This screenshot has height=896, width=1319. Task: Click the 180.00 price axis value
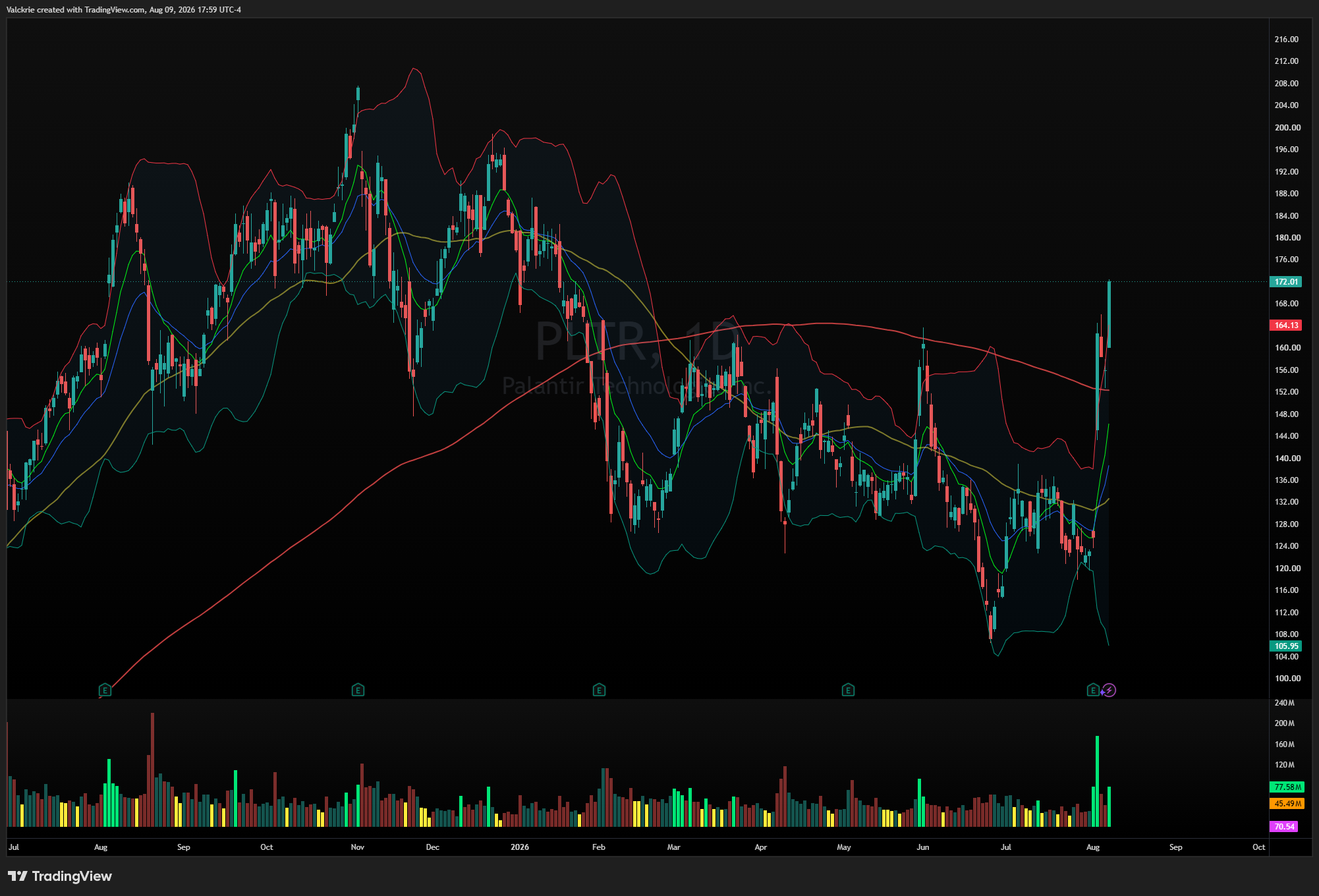(x=1286, y=238)
